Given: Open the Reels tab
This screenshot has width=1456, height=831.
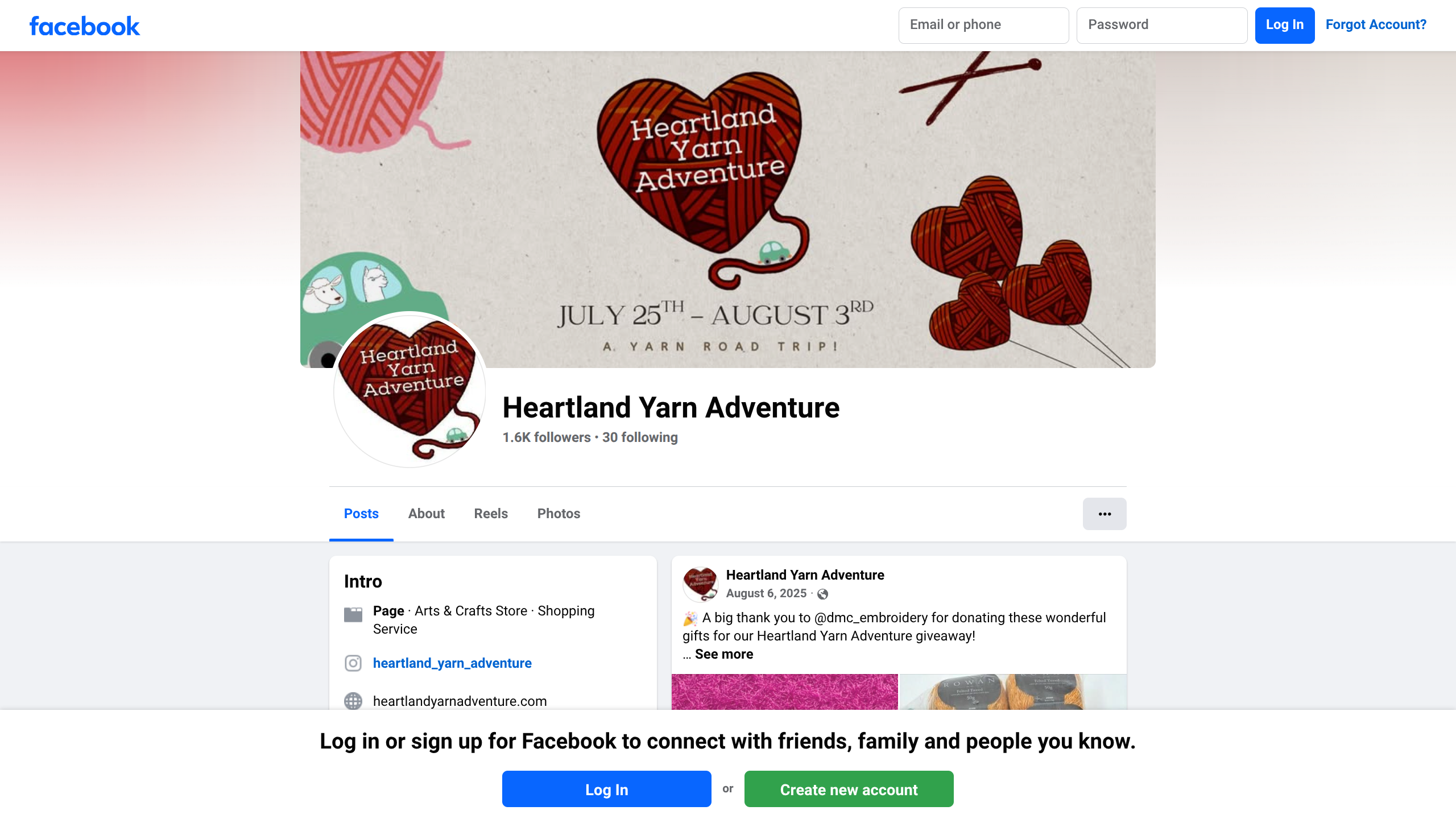Looking at the screenshot, I should (491, 514).
